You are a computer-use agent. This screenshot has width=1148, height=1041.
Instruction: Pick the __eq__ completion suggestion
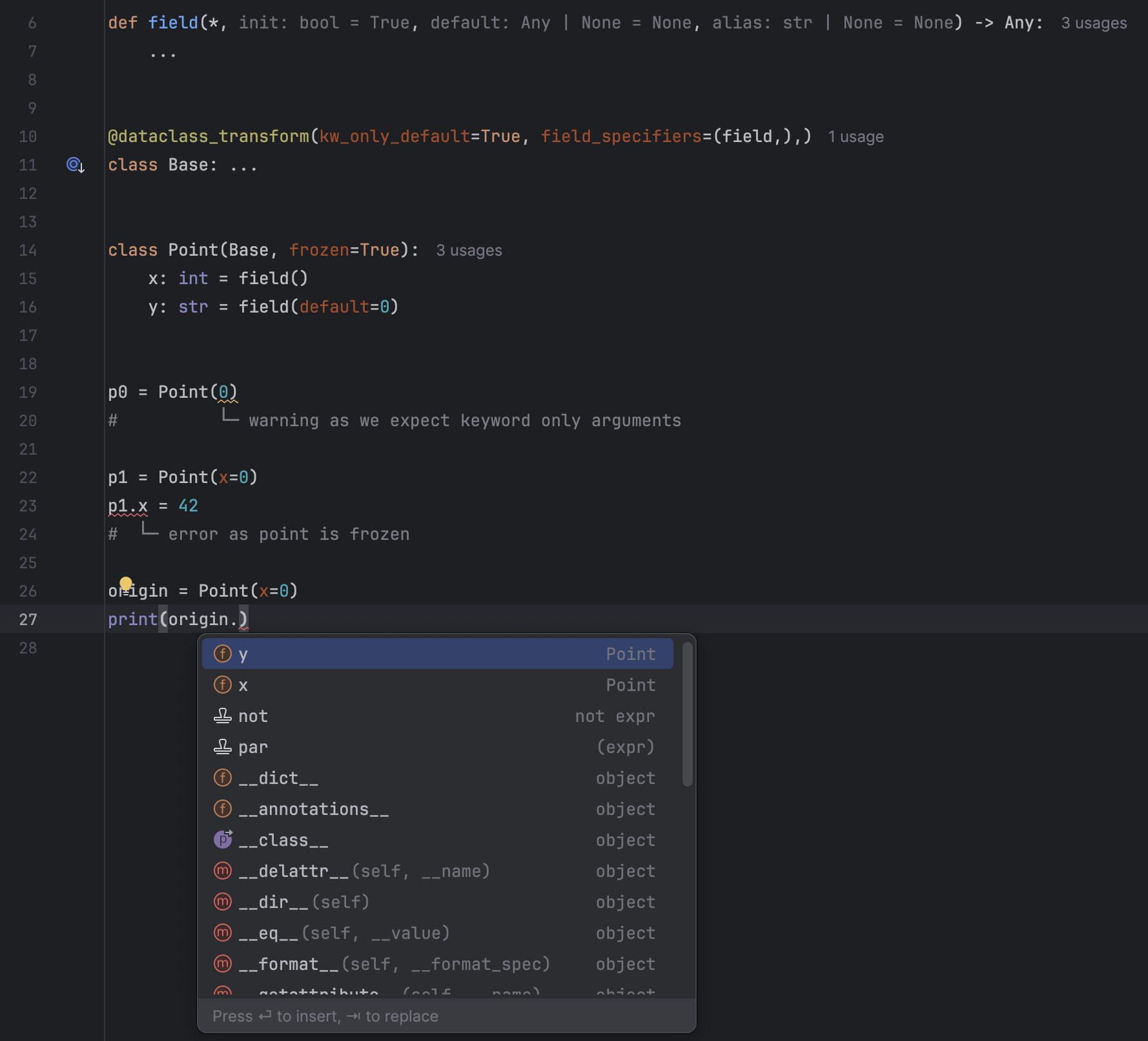pos(343,933)
